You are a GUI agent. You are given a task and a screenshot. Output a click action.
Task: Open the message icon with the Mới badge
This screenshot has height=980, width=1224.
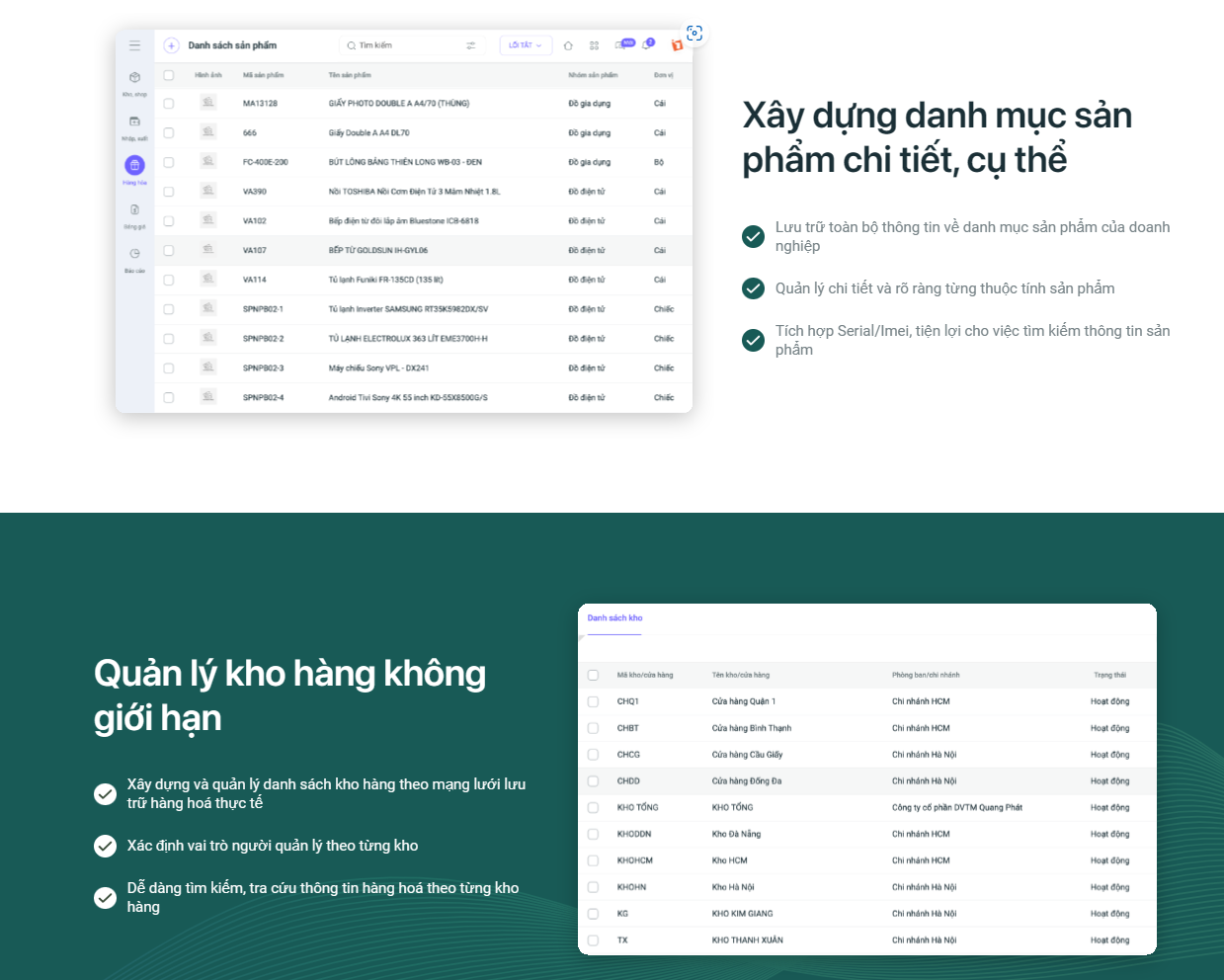624,43
